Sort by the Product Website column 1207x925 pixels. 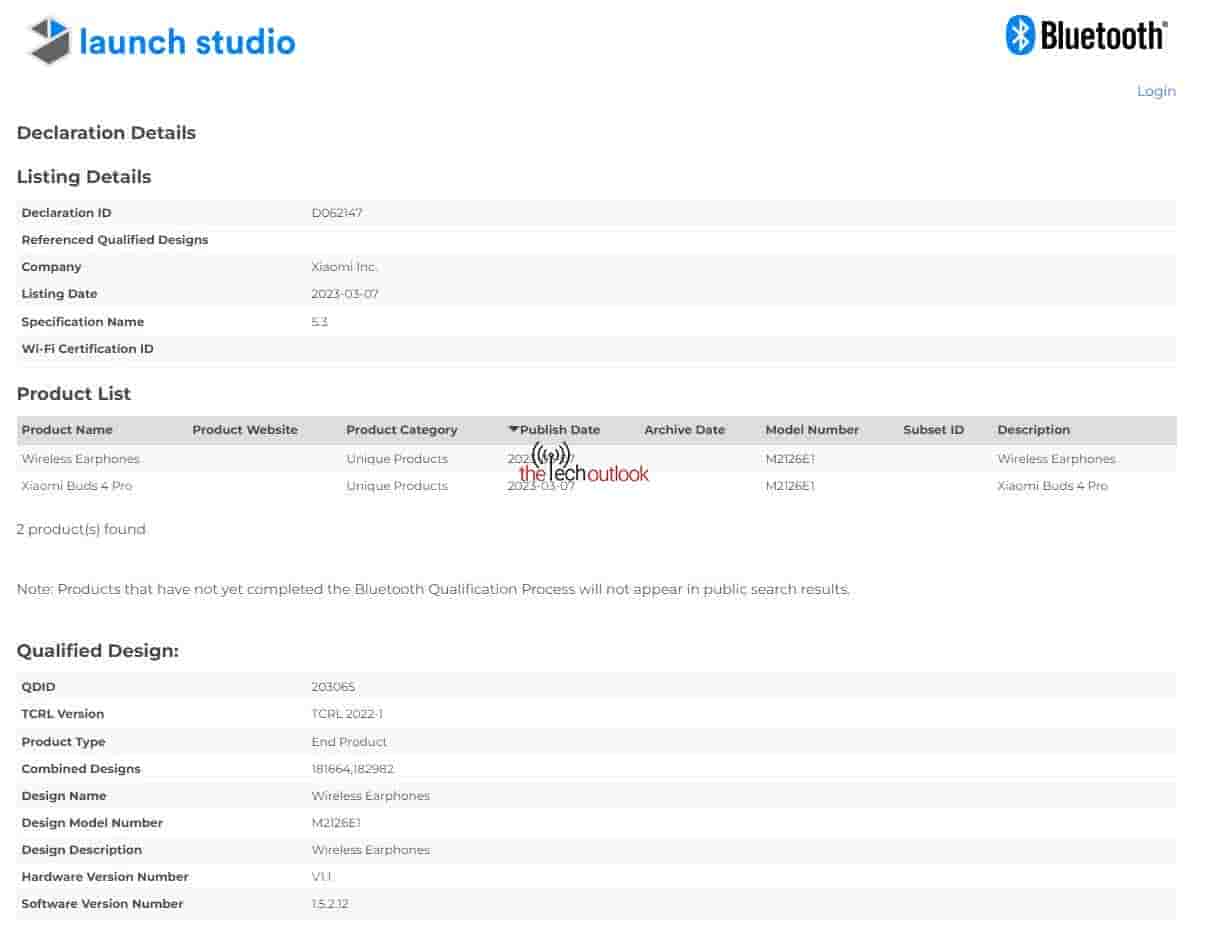pyautogui.click(x=245, y=430)
